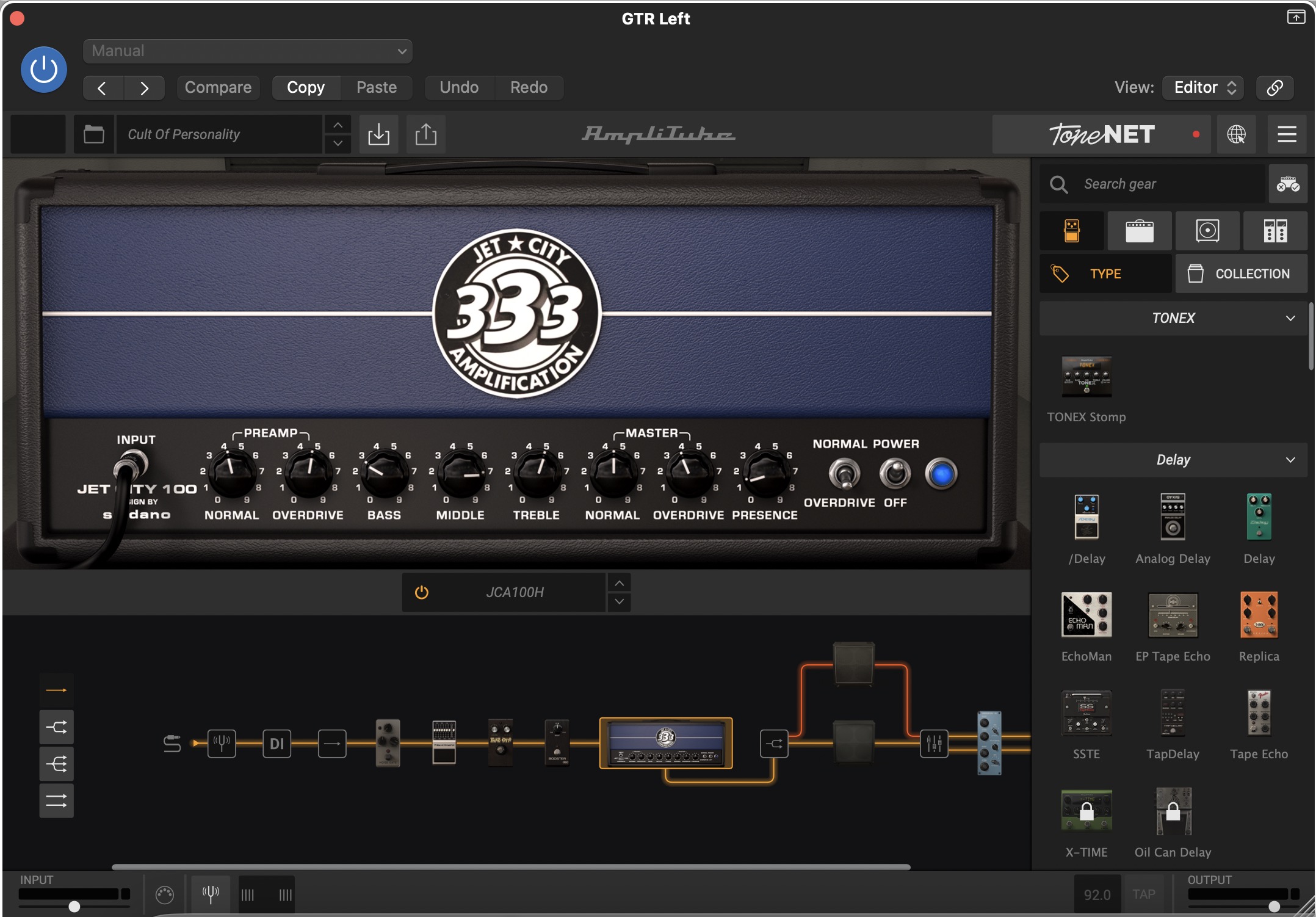The height and width of the screenshot is (917, 1316).
Task: Open the preset folder browser icon
Action: coord(93,134)
